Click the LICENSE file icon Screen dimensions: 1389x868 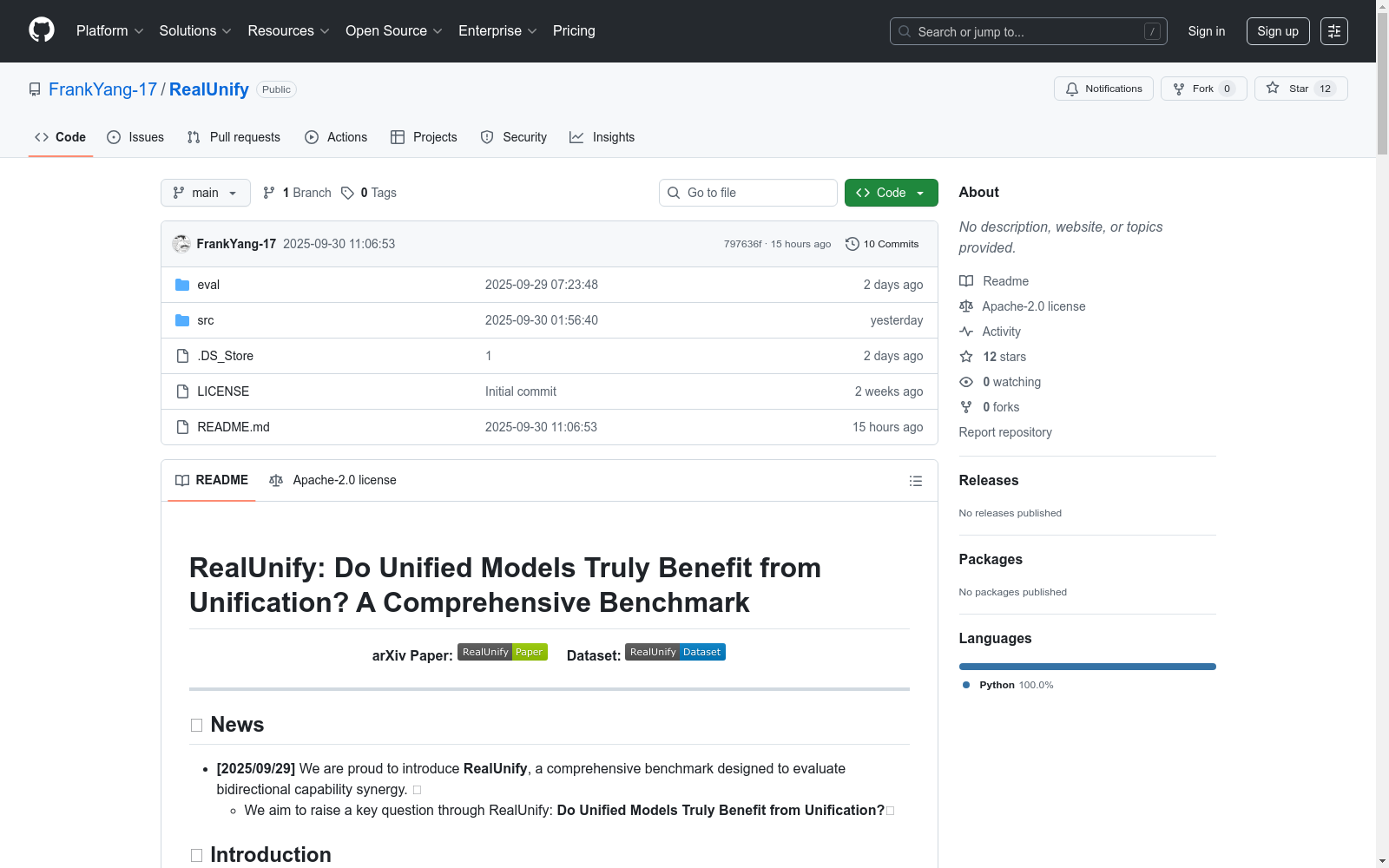point(182,391)
